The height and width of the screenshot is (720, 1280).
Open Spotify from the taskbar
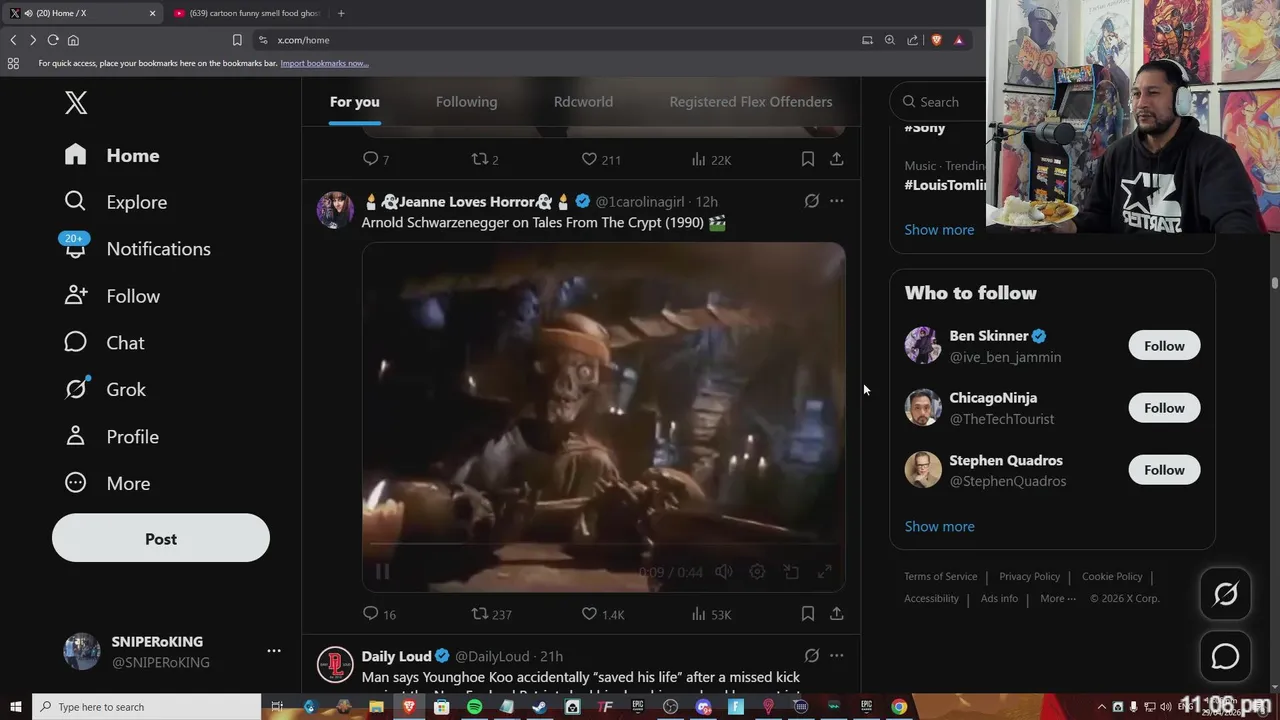(474, 707)
